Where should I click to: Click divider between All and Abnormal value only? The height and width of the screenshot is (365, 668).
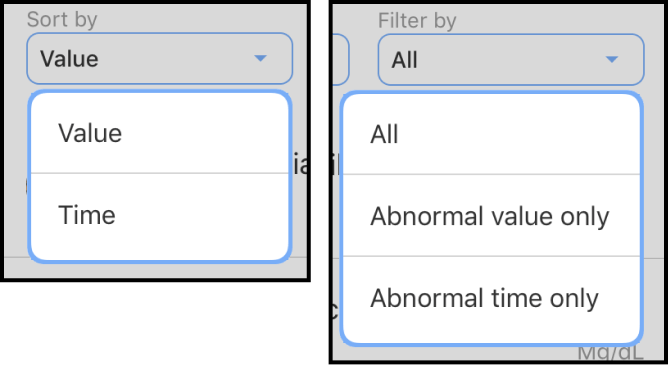[491, 174]
